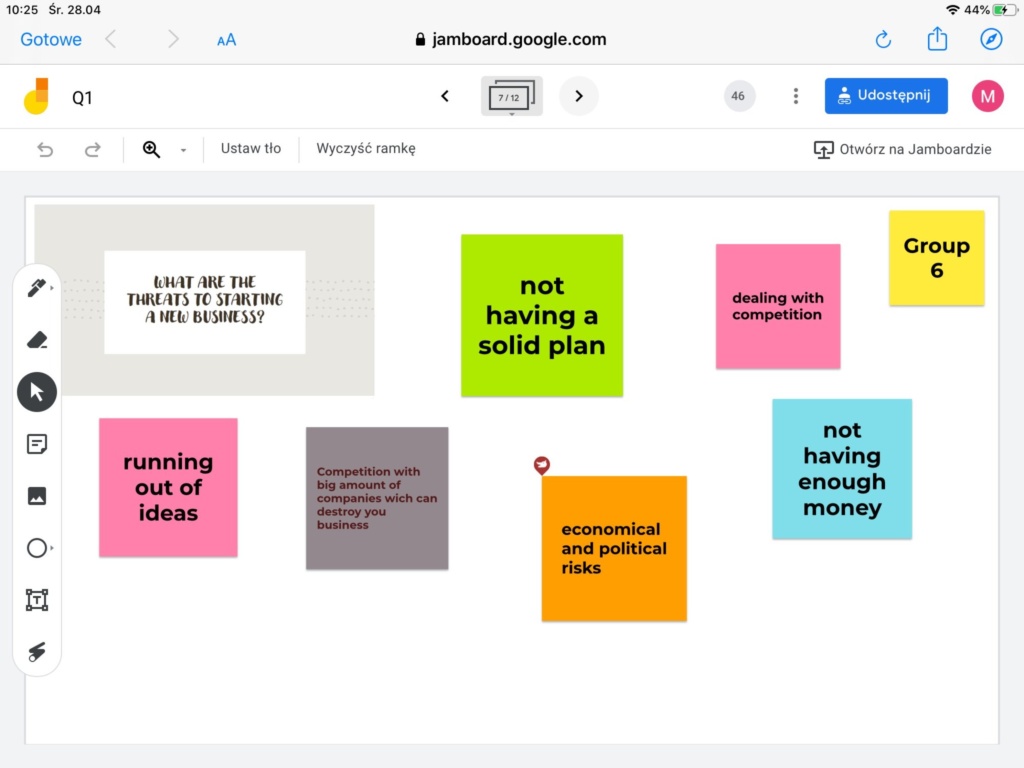Go to the previous frame
The width and height of the screenshot is (1024, 768).
pos(445,96)
